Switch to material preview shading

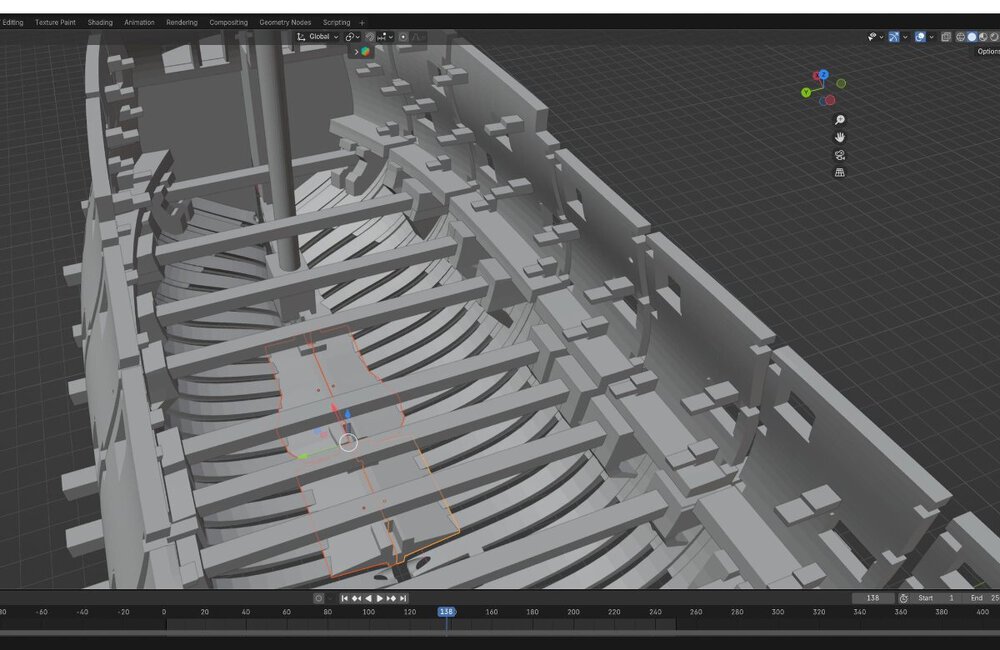tap(983, 37)
